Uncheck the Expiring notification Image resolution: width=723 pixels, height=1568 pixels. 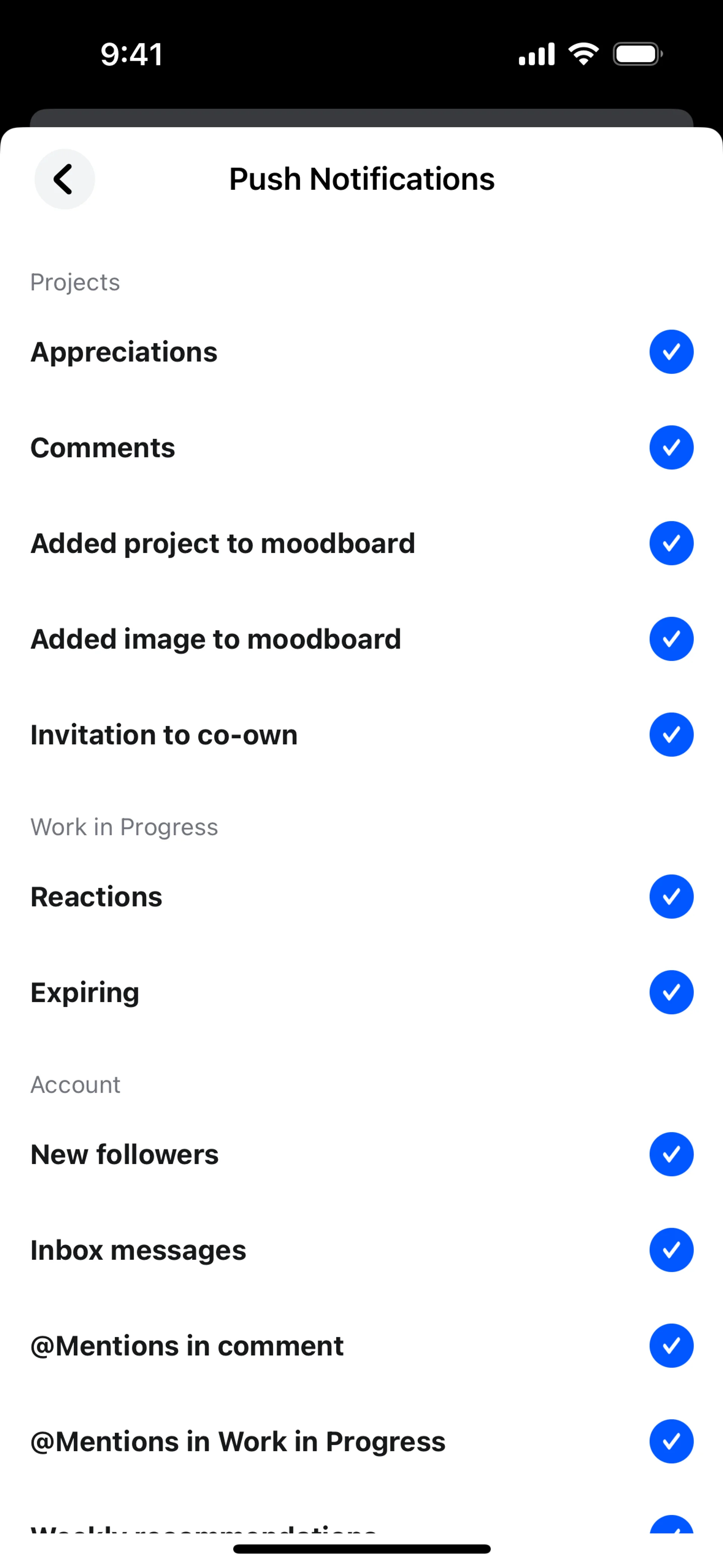click(x=671, y=992)
